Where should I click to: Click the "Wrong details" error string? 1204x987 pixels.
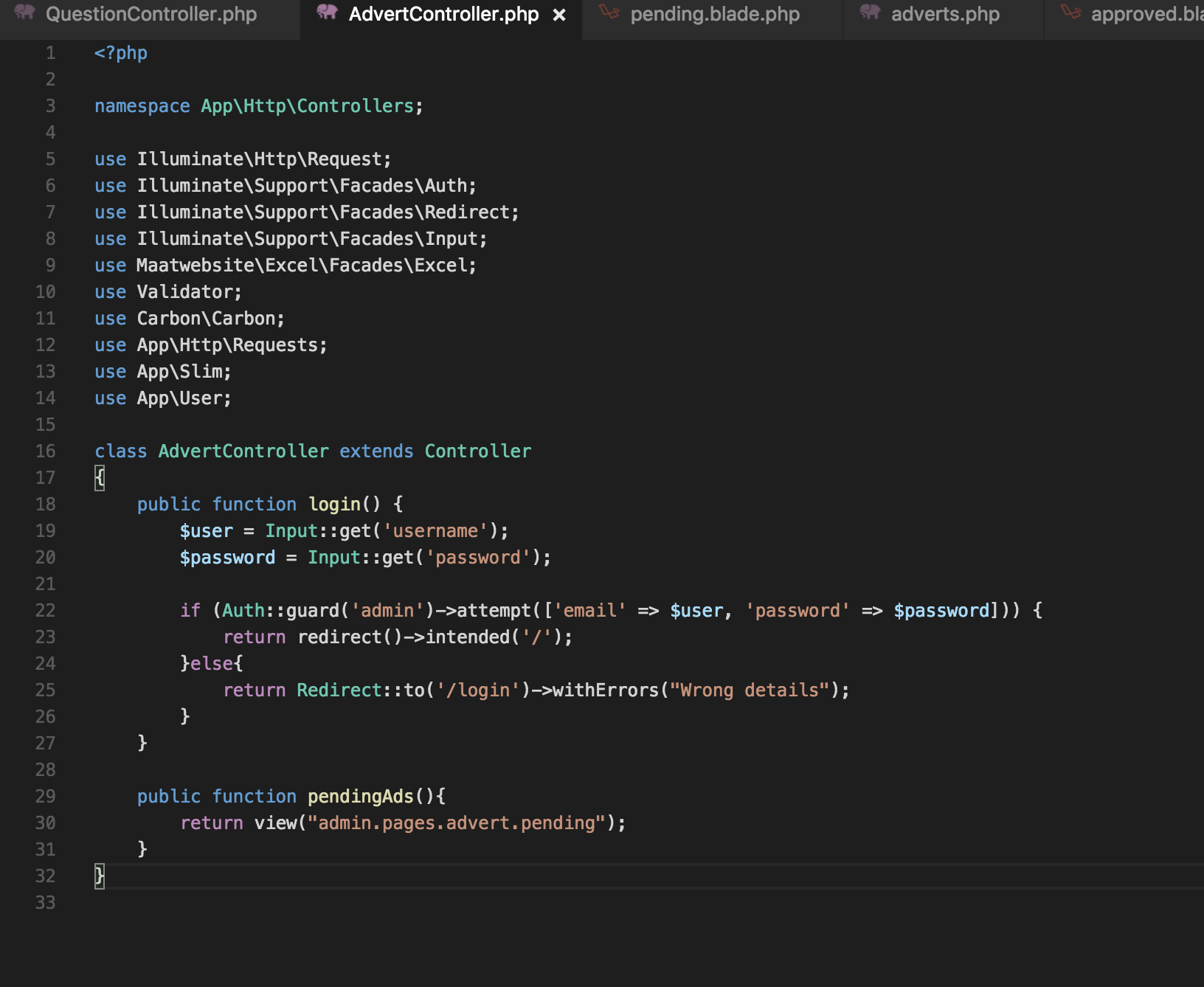[x=750, y=690]
